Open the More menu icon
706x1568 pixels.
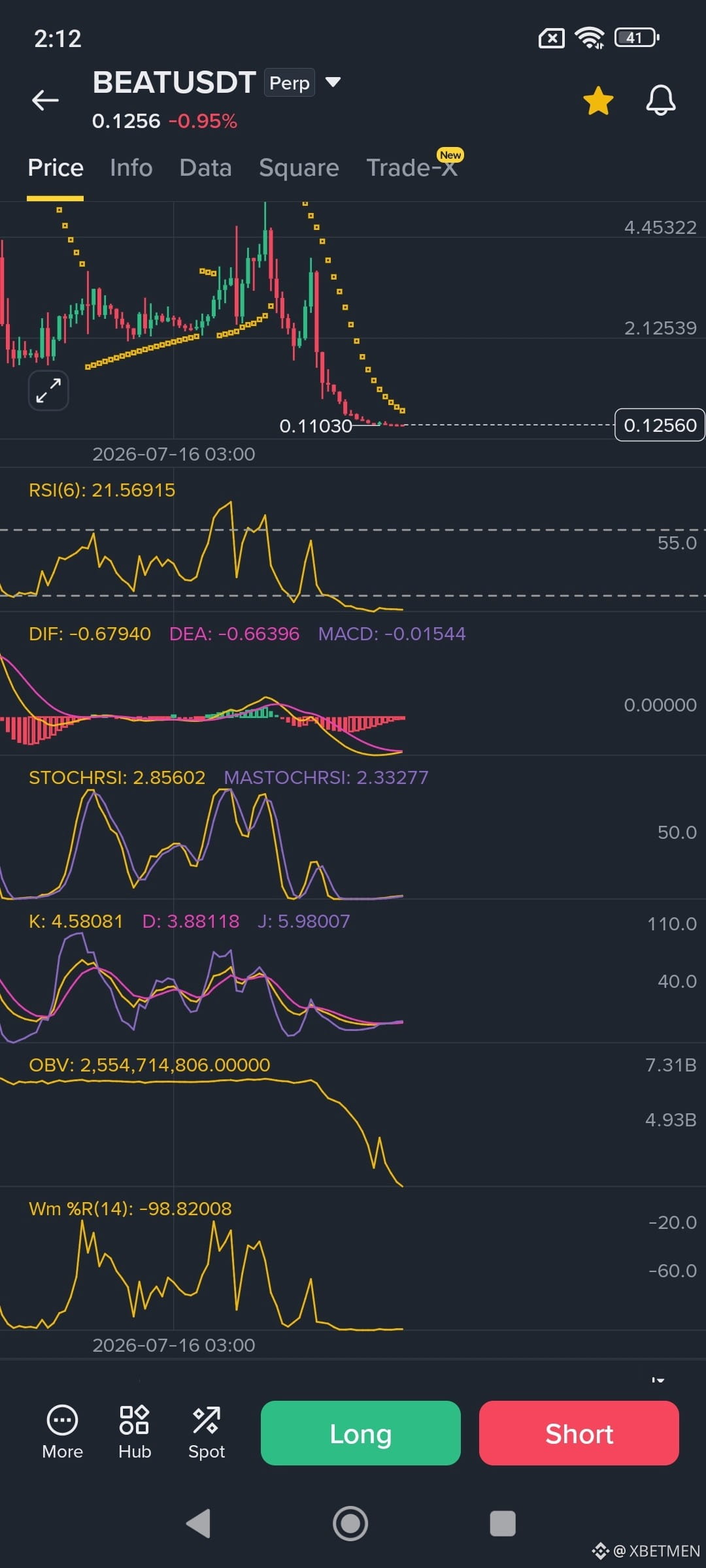pos(62,1433)
